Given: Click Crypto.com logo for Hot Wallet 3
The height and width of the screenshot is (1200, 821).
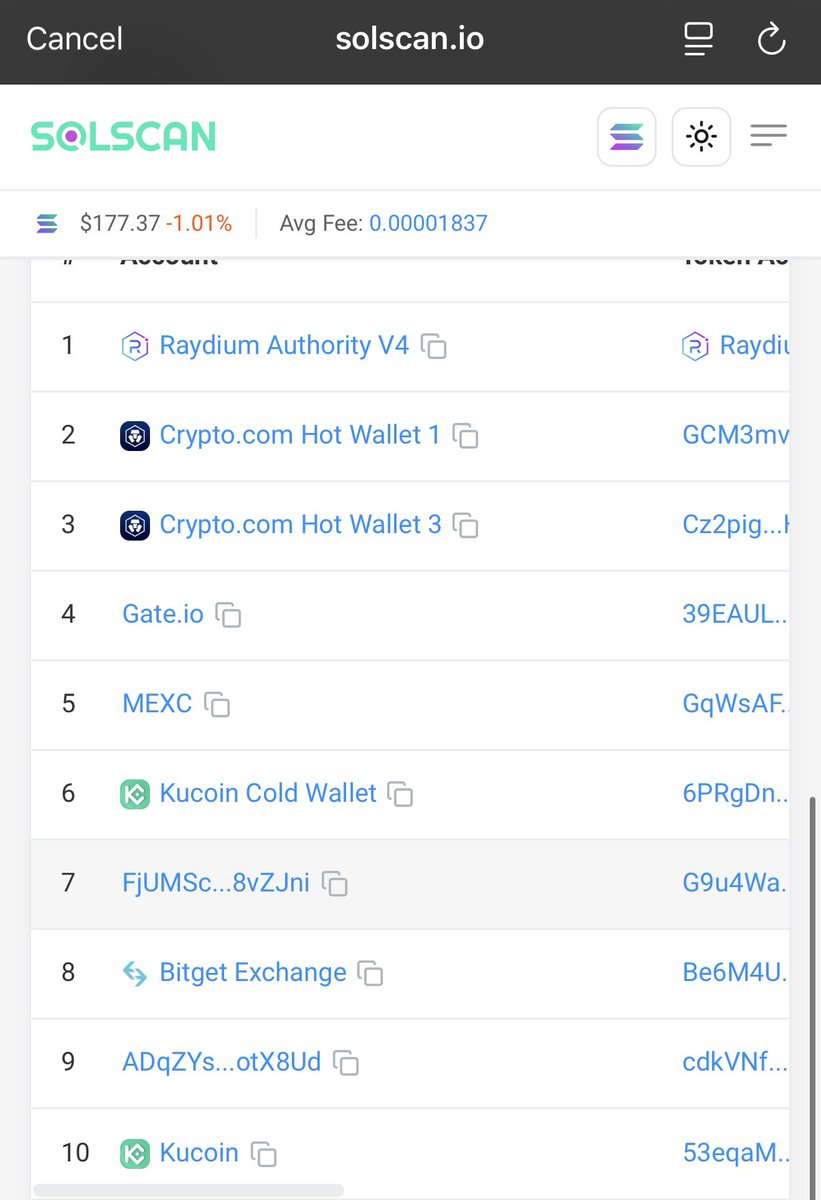Looking at the screenshot, I should [135, 525].
